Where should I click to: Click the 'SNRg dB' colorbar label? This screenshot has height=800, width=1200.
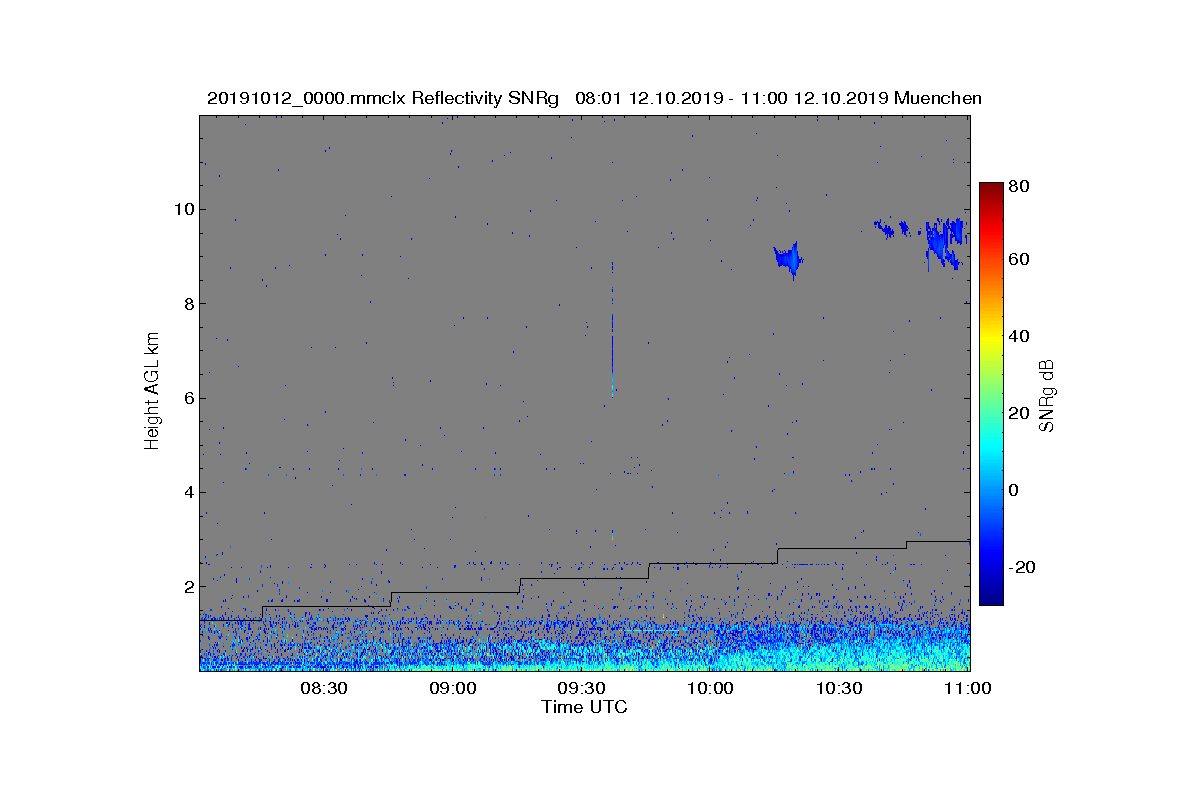click(x=1047, y=395)
